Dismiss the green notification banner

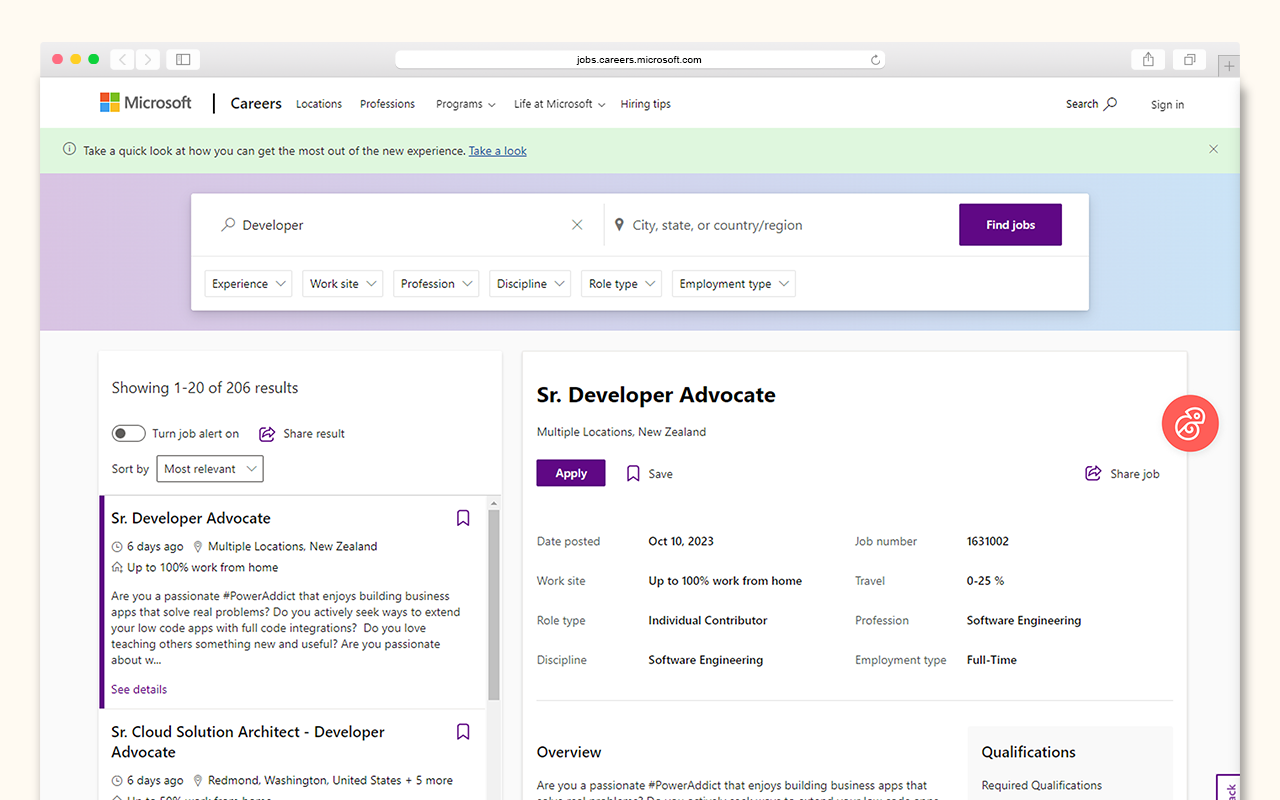pyautogui.click(x=1213, y=150)
